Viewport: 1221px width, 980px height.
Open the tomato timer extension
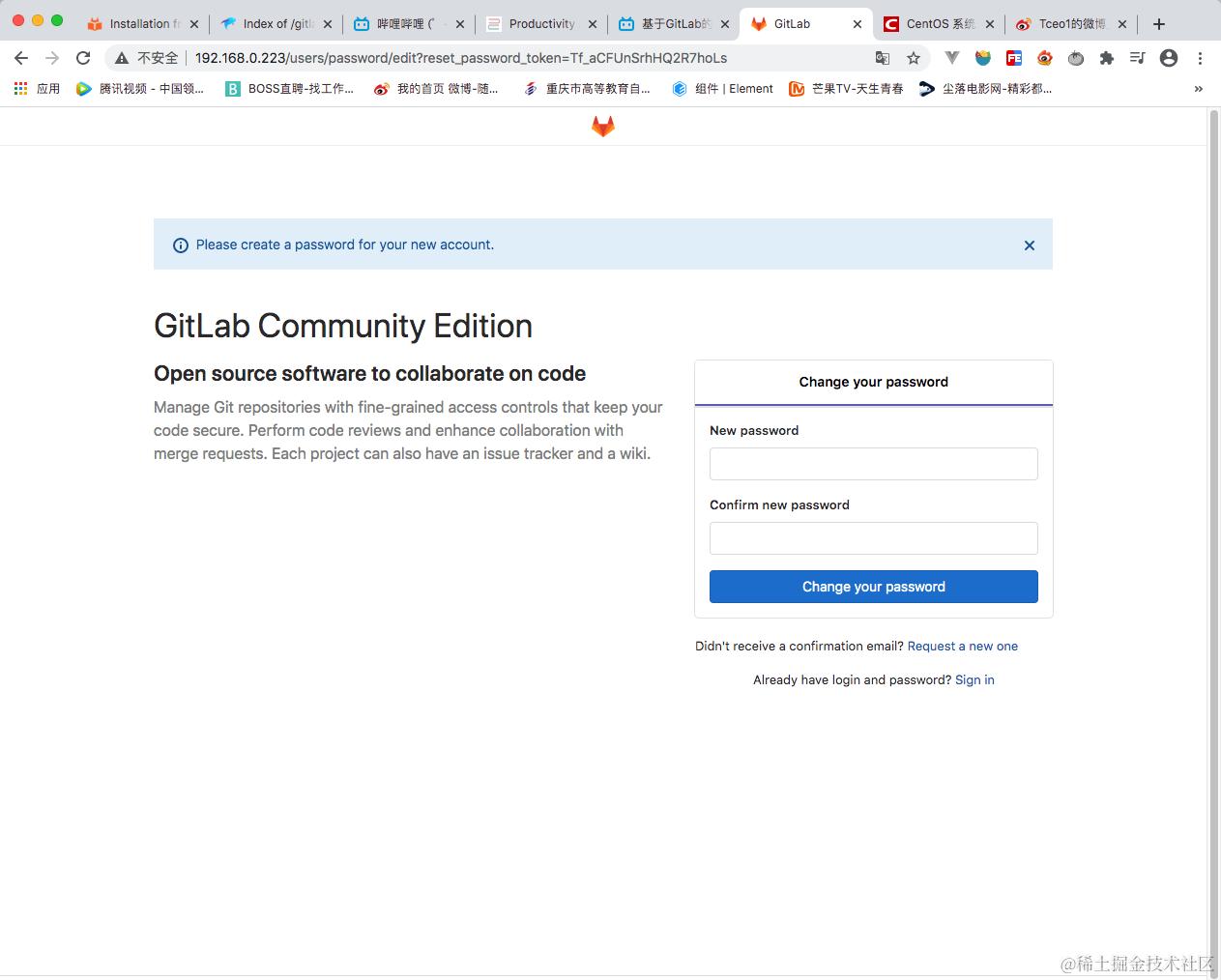1076,58
